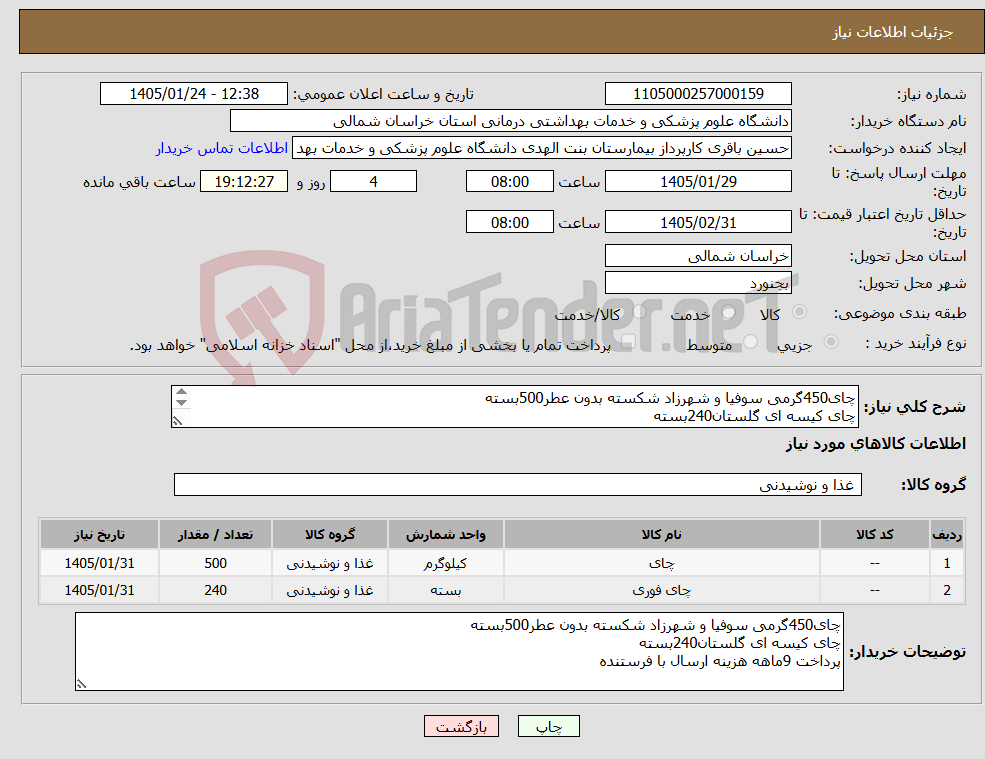The height and width of the screenshot is (759, 985).
Task: Click the شرح کلی نیاز text area
Action: point(514,407)
